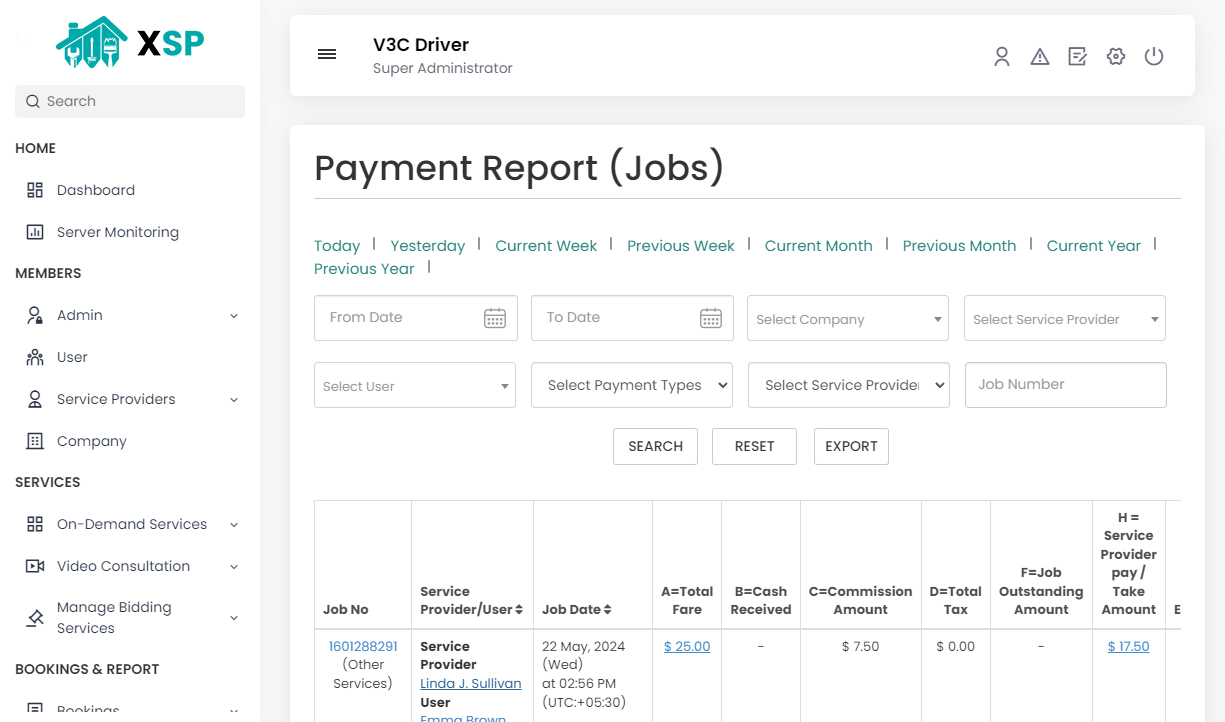Click the search magnifier in sidebar search box
1225x722 pixels.
32,101
